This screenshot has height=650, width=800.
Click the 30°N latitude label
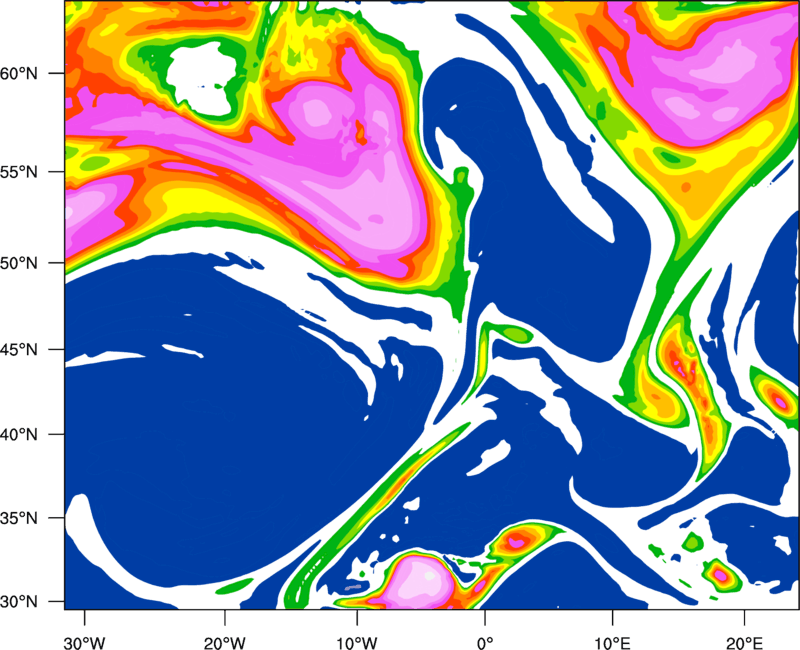click(x=19, y=602)
